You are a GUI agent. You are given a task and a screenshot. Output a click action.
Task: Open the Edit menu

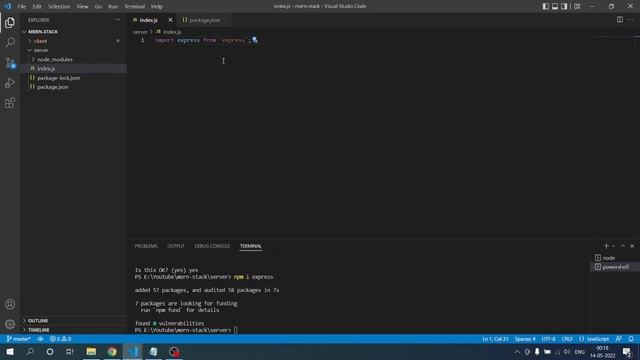[37, 7]
